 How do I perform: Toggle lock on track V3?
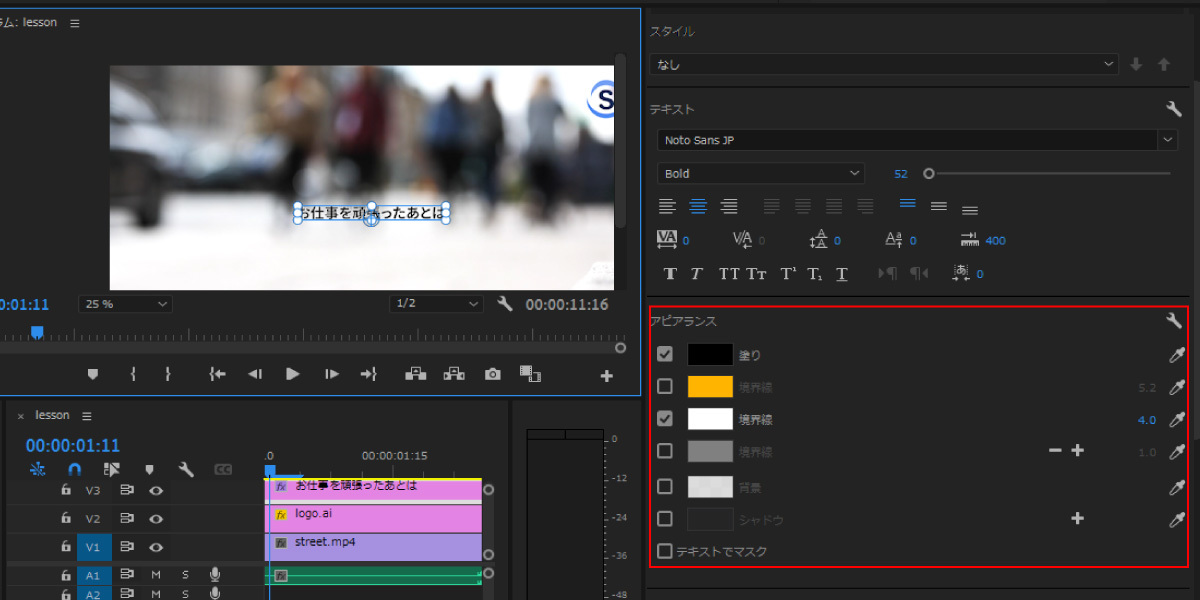coord(66,490)
